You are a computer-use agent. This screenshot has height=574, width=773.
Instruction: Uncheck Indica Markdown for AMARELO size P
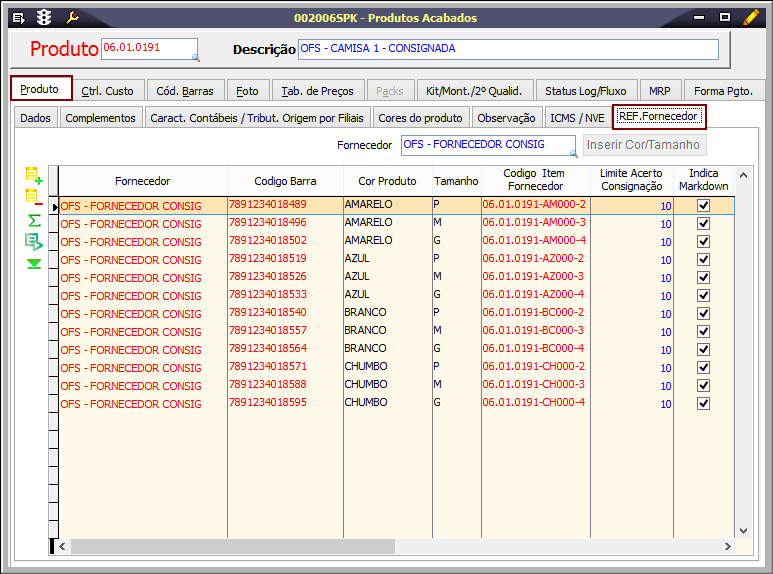tap(703, 205)
